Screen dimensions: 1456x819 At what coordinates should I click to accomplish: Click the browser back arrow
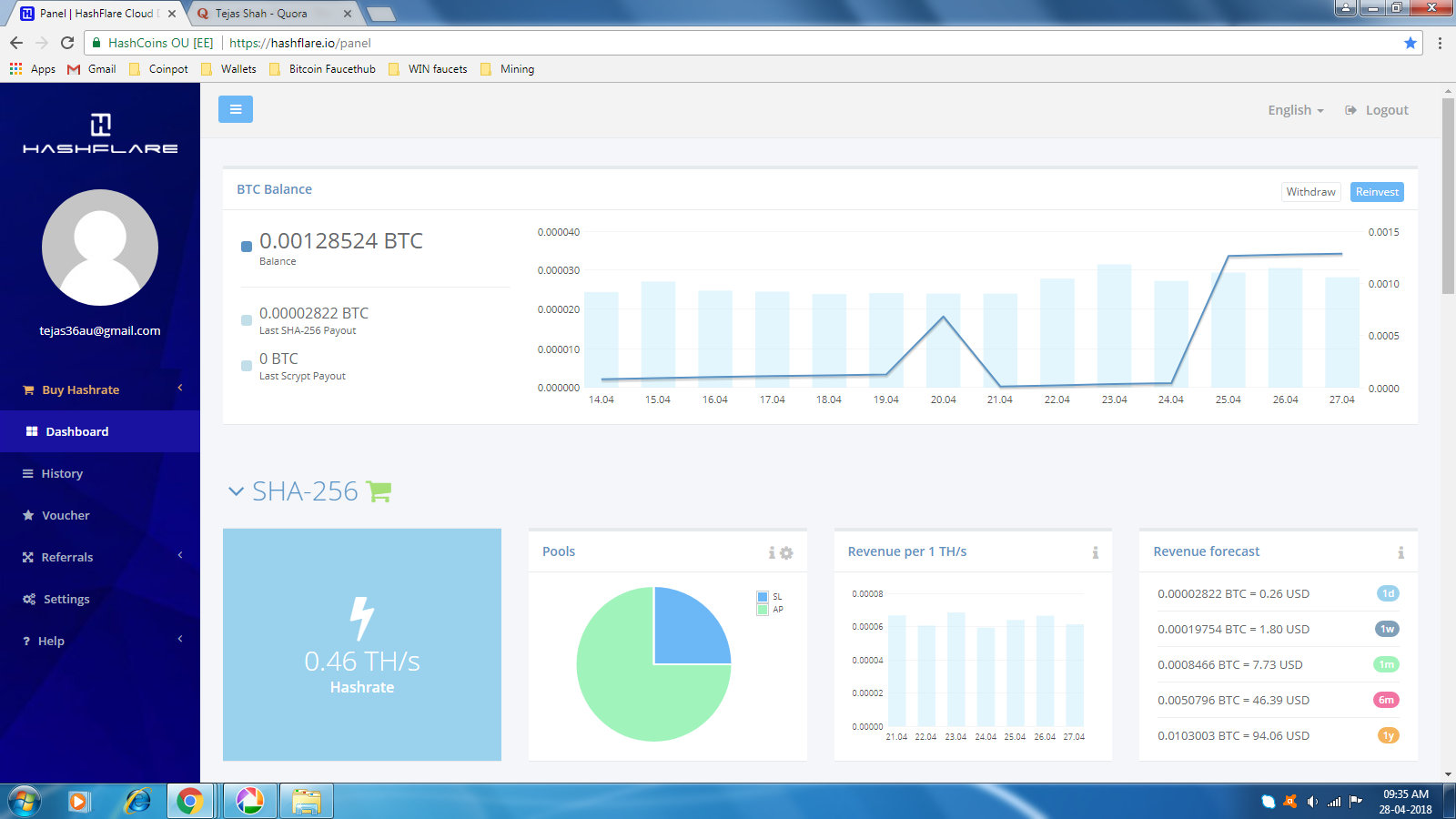pos(16,43)
